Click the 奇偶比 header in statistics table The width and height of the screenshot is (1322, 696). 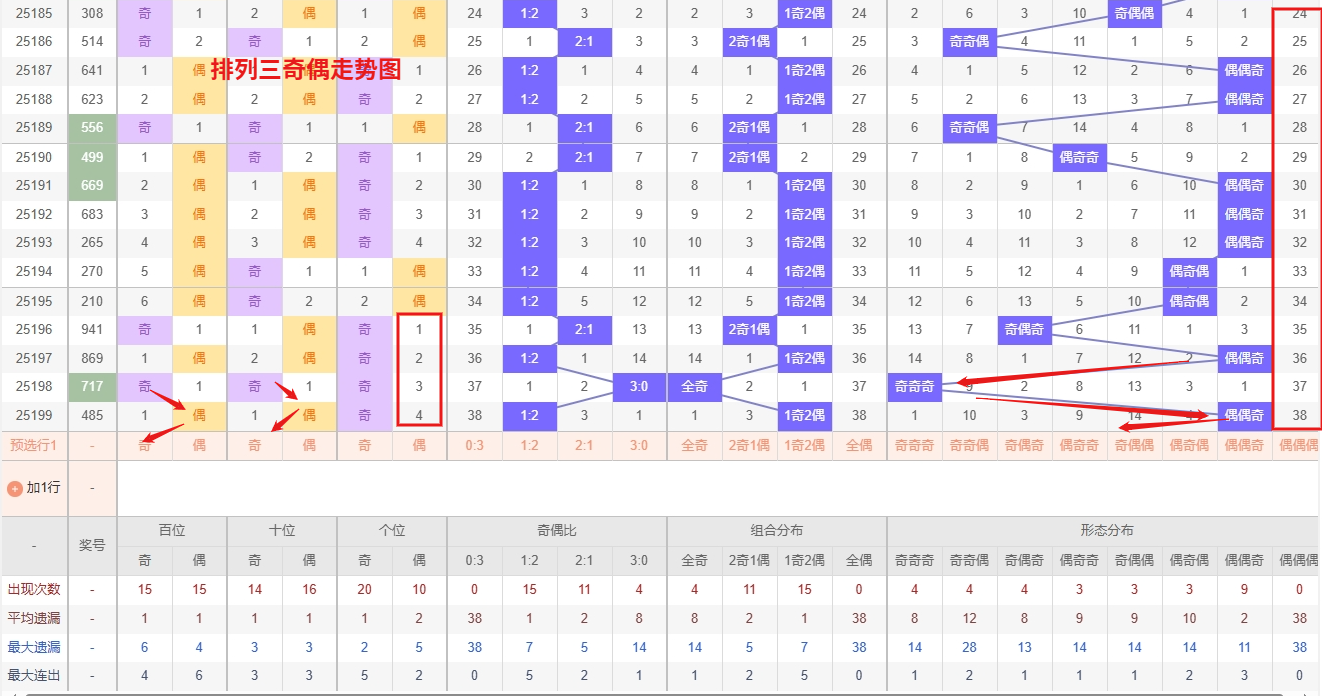coord(557,531)
